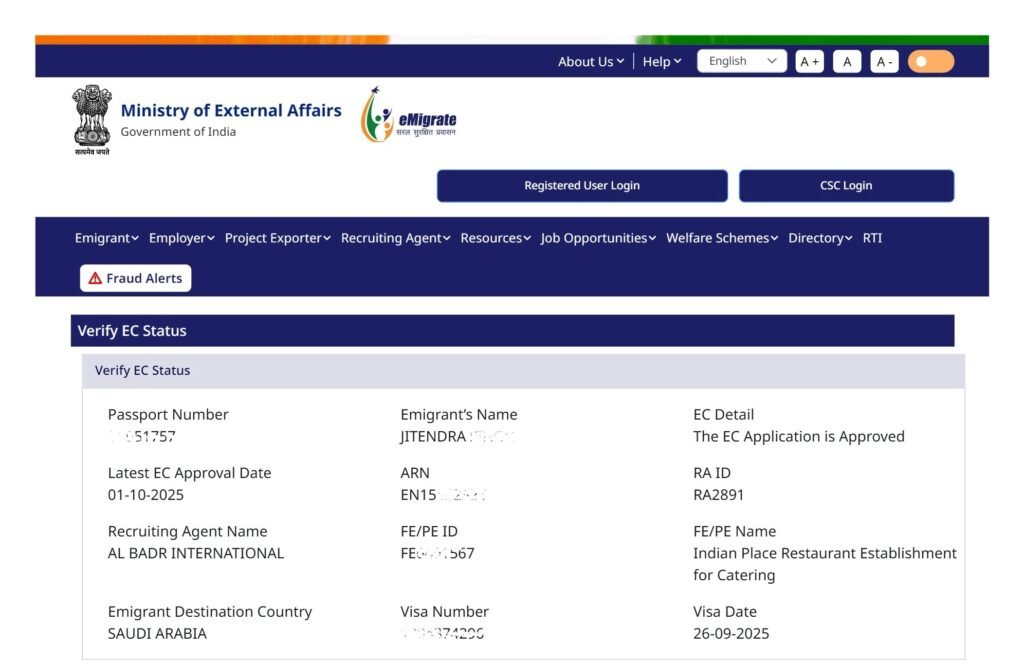The height and width of the screenshot is (663, 1024).
Task: Increase font size with A+ button
Action: (x=809, y=62)
